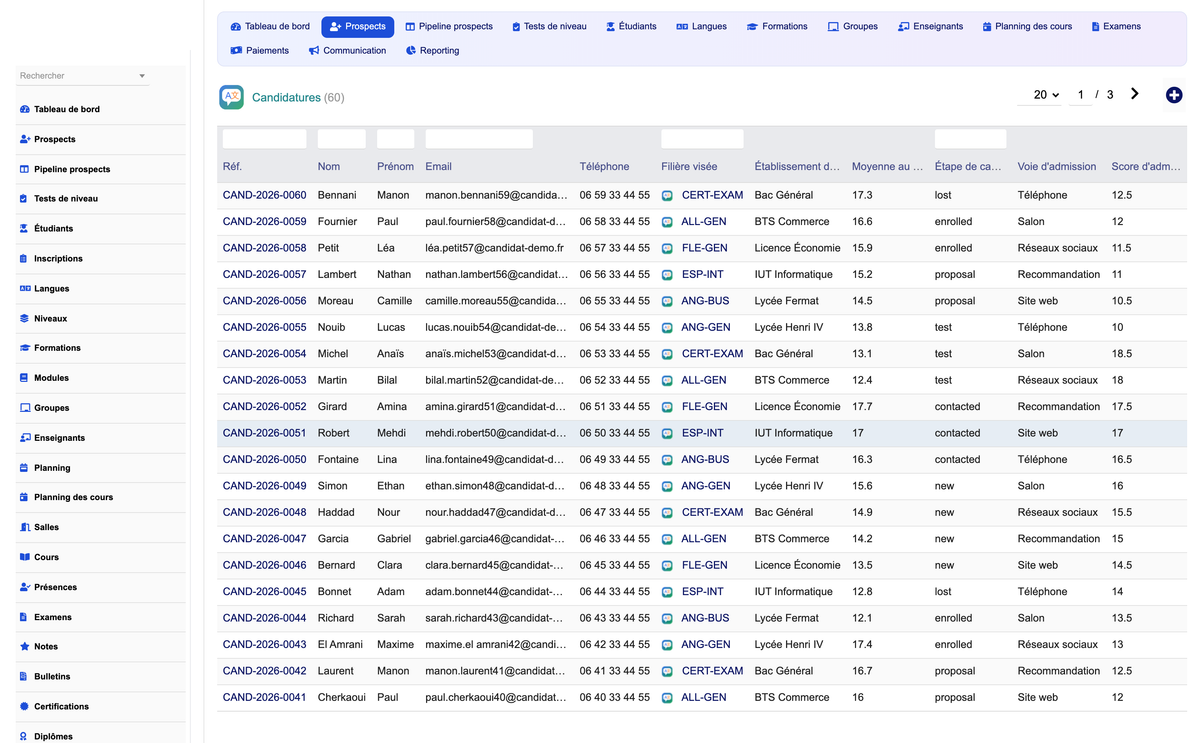Click the Email column filter field
The height and width of the screenshot is (743, 1200).
tap(479, 139)
